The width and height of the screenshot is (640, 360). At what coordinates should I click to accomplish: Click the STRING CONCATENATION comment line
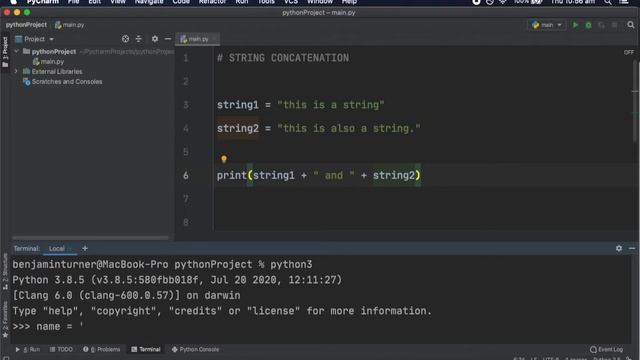tap(283, 58)
